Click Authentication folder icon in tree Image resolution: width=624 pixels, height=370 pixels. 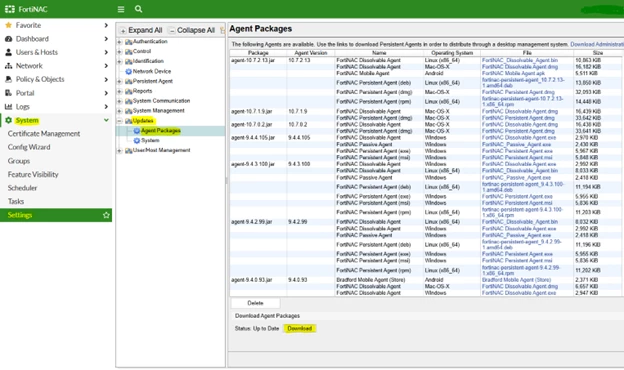click(129, 41)
